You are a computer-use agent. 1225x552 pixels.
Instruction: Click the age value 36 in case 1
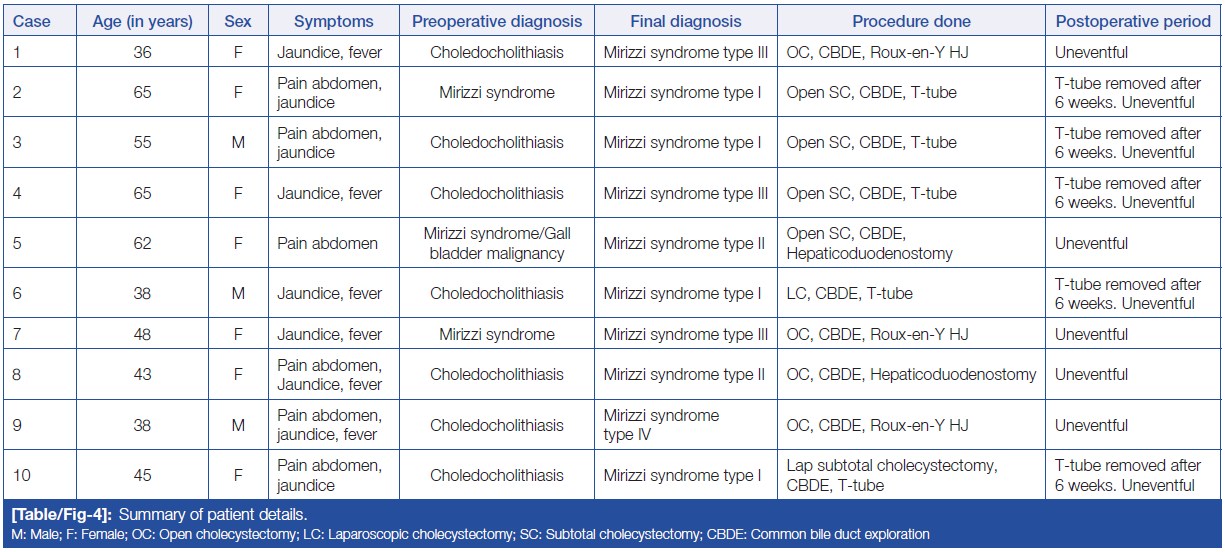click(x=142, y=52)
